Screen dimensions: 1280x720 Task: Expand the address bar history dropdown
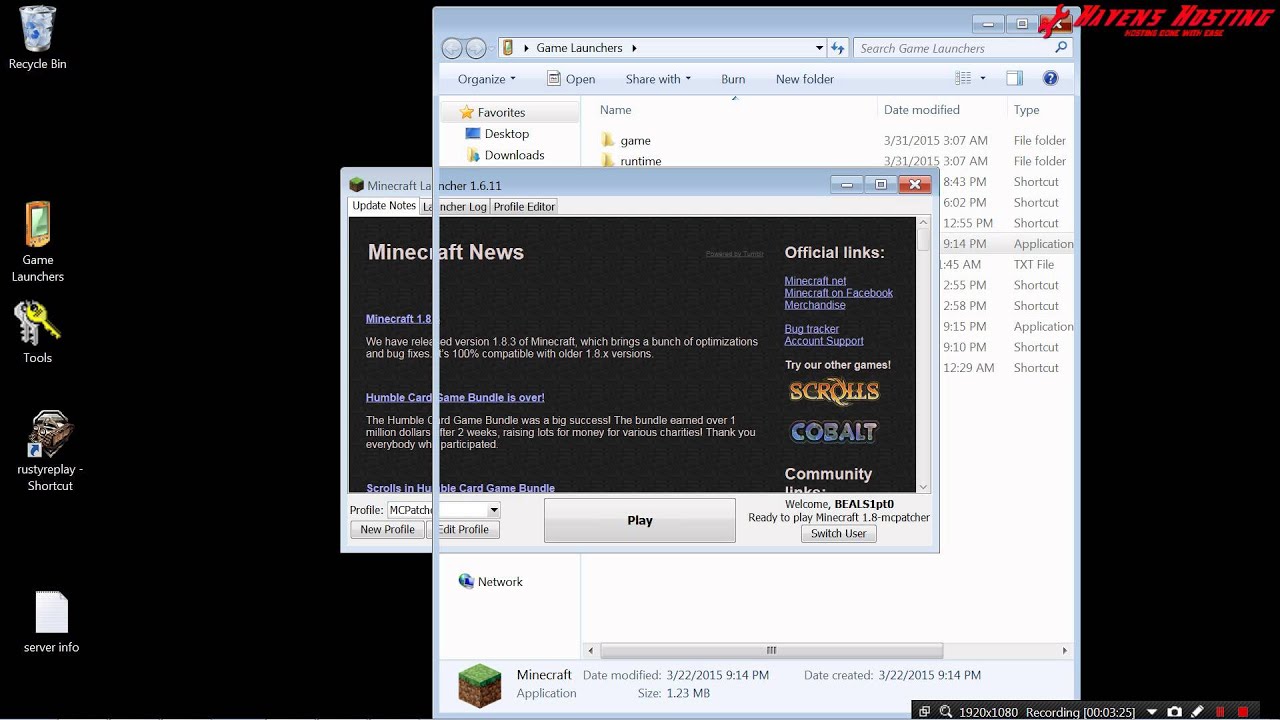point(819,48)
